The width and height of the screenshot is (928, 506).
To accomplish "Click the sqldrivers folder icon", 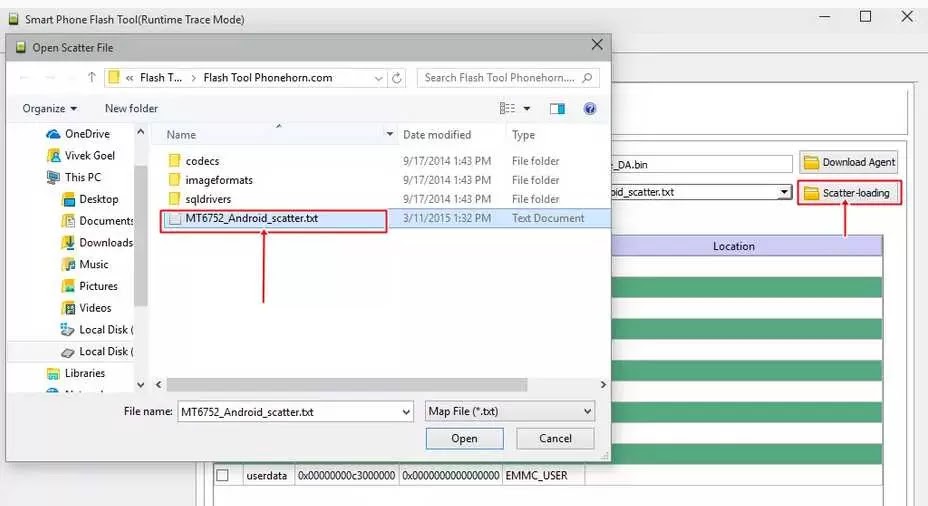I will pos(174,199).
